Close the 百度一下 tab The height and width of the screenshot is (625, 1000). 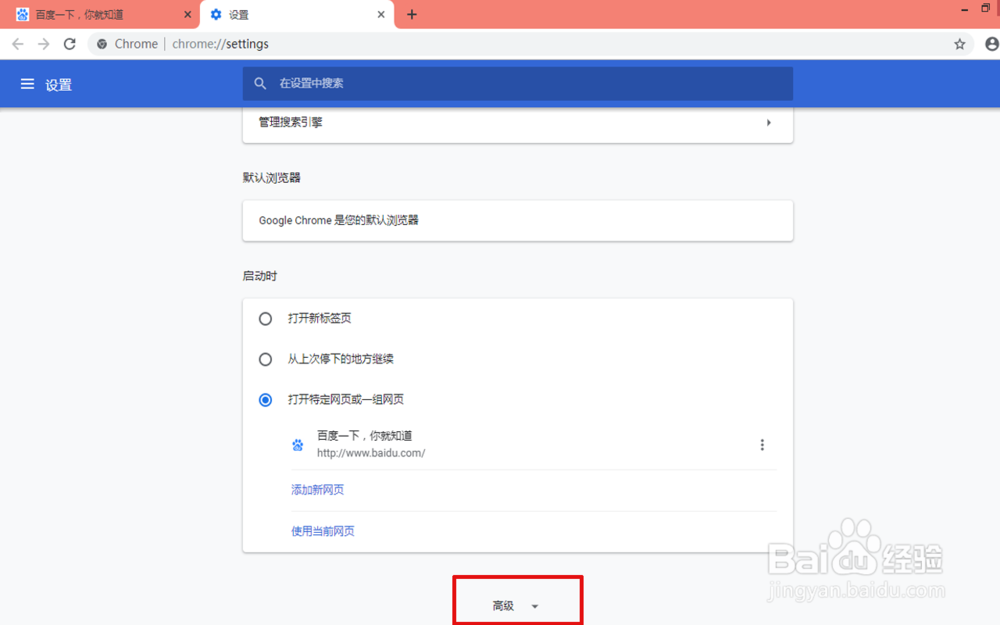188,15
